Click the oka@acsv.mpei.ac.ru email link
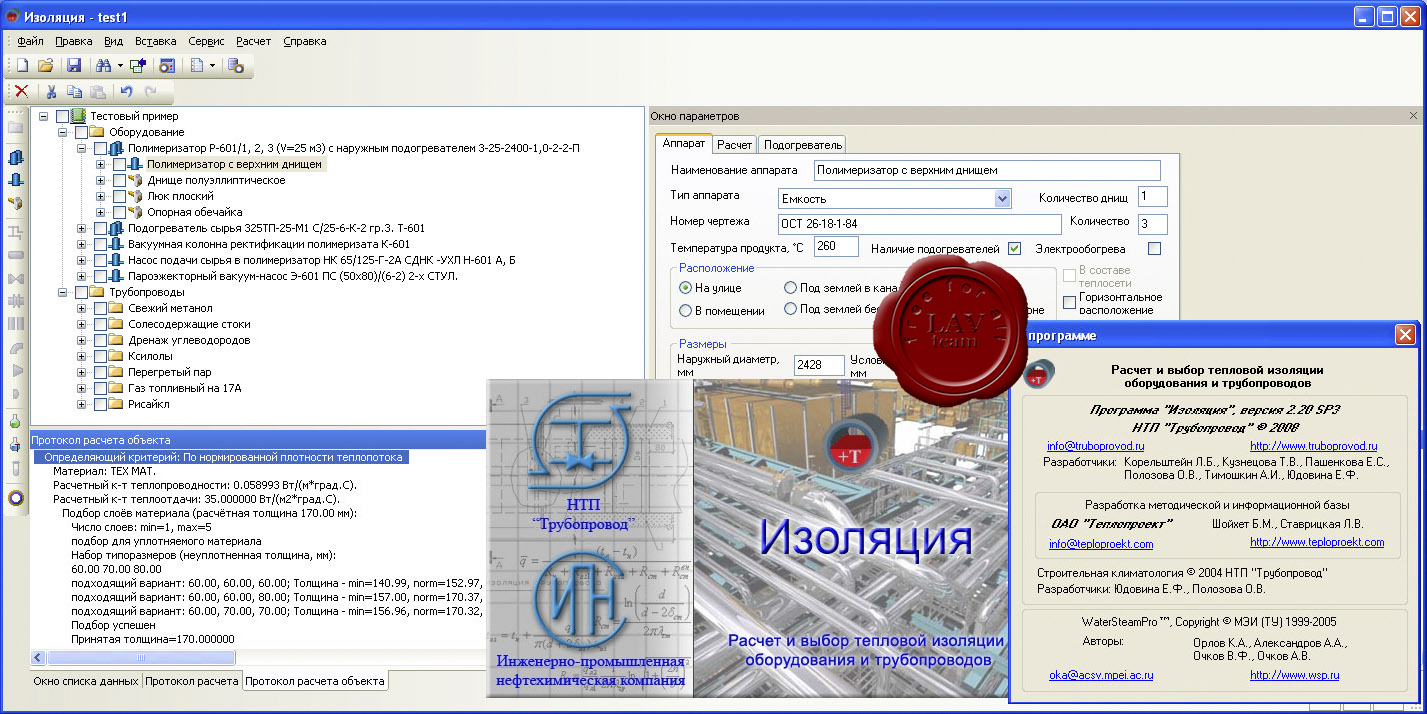1427x714 pixels. pyautogui.click(x=1101, y=675)
